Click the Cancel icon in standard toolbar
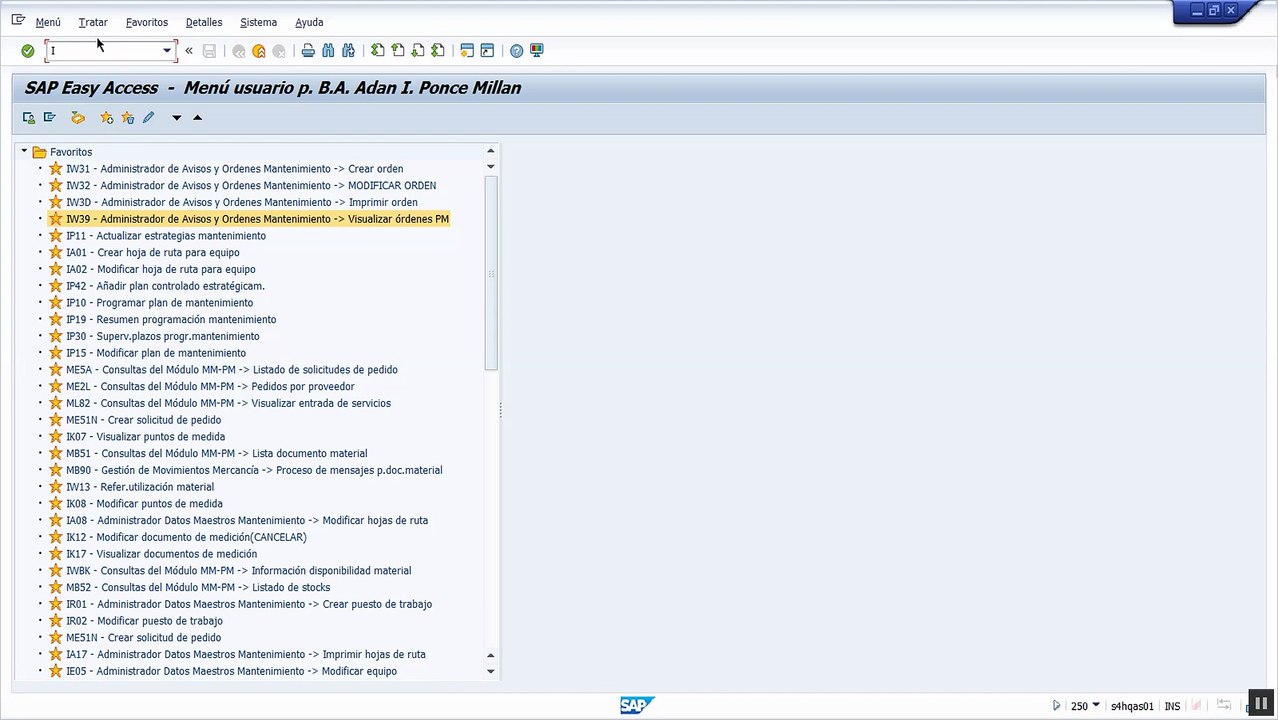Image resolution: width=1278 pixels, height=720 pixels. [x=279, y=51]
